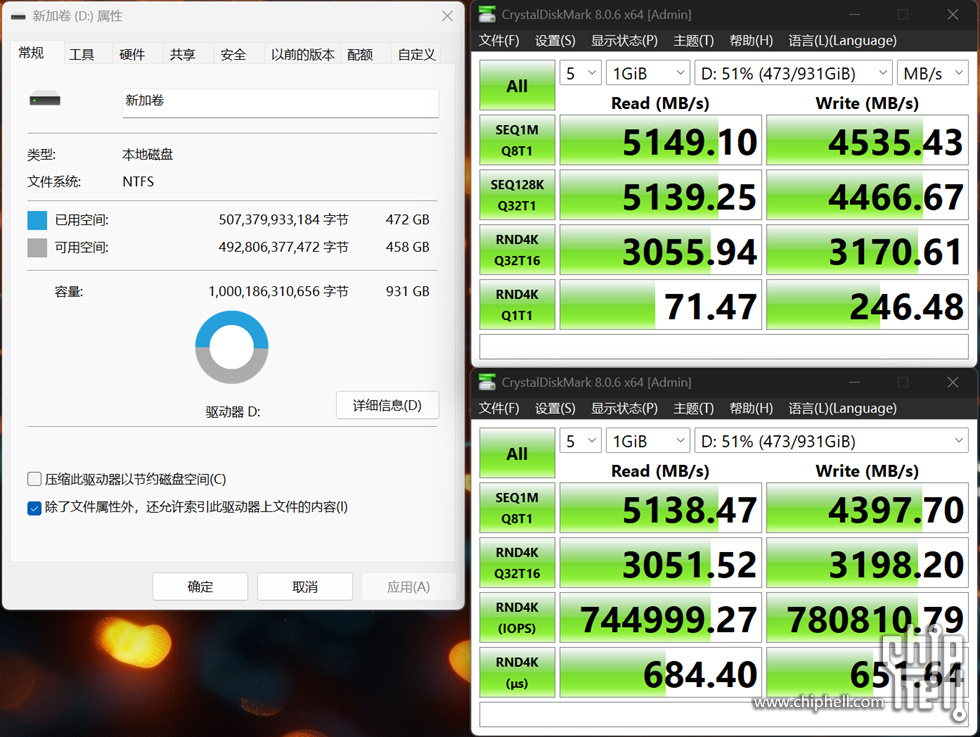Click the 71.47 read result
This screenshot has height=737, width=980.
coord(661,304)
